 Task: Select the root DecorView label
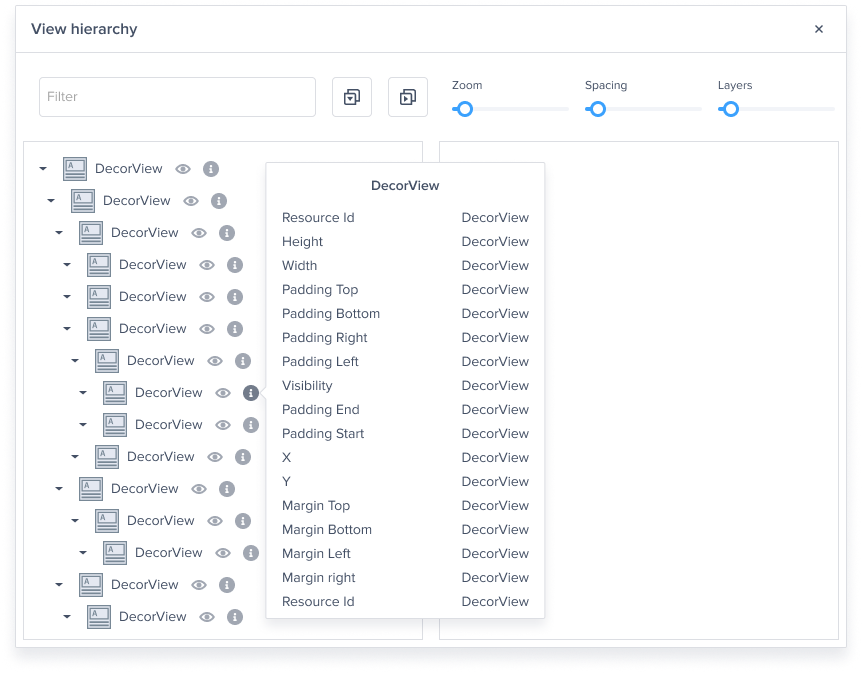click(x=129, y=169)
